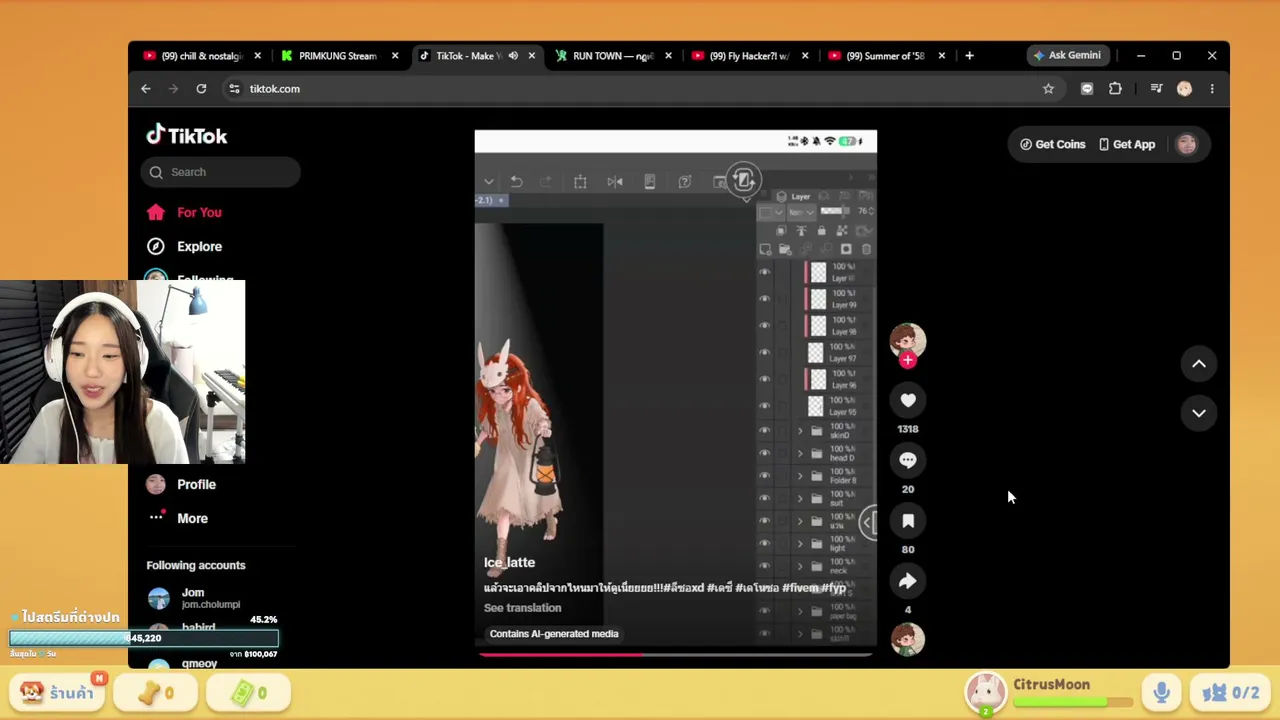Open the Ice_latte creator username

pos(510,563)
